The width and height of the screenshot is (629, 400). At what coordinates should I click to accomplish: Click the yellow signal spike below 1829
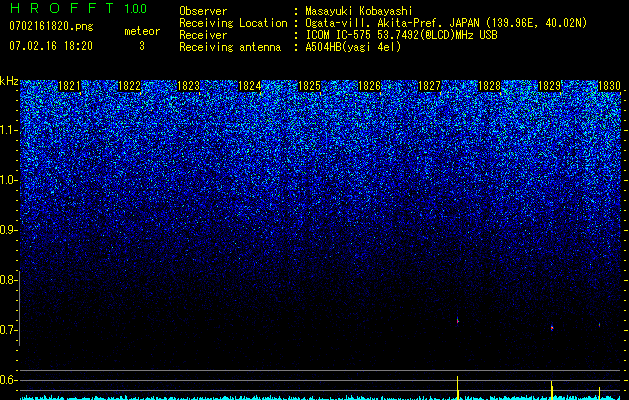click(x=552, y=390)
